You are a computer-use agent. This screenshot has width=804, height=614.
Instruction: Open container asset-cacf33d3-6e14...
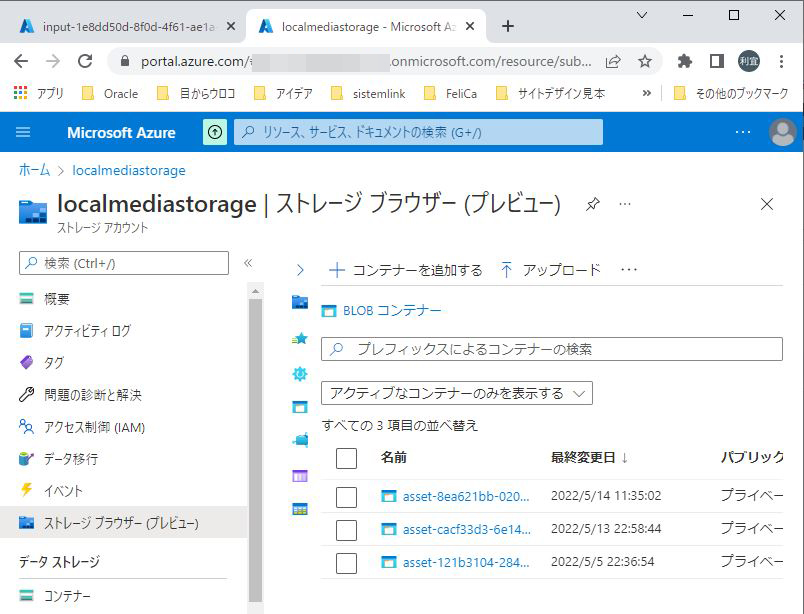pos(467,529)
